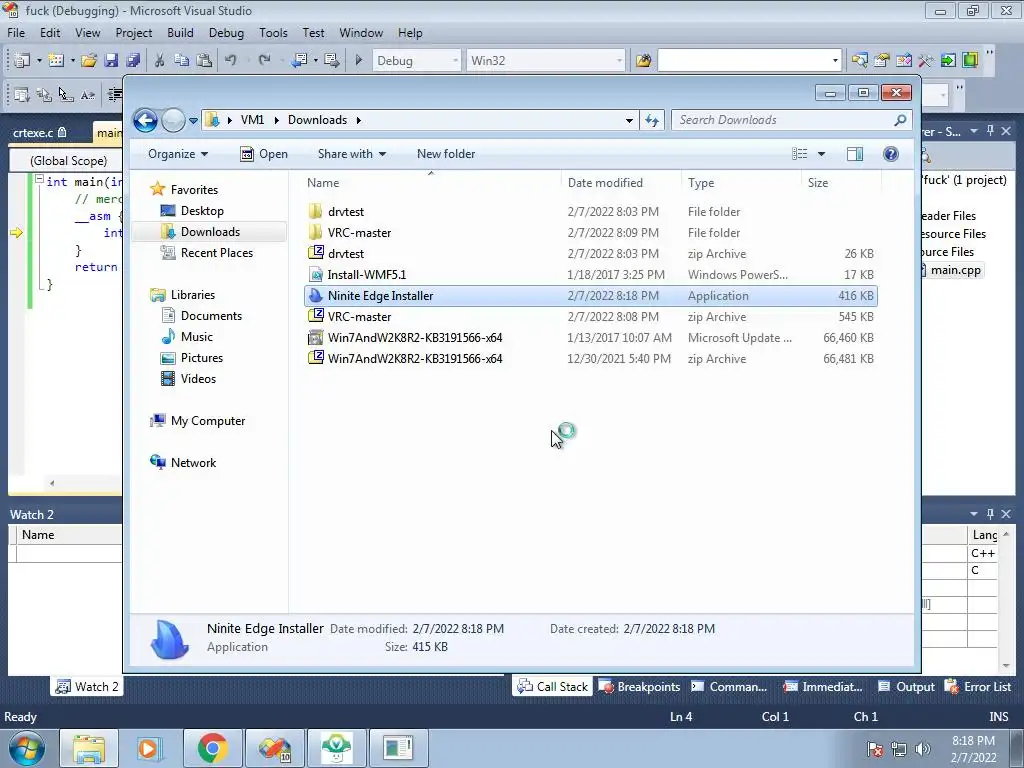This screenshot has width=1024, height=768.
Task: Show the preview pane in Explorer
Action: point(854,154)
